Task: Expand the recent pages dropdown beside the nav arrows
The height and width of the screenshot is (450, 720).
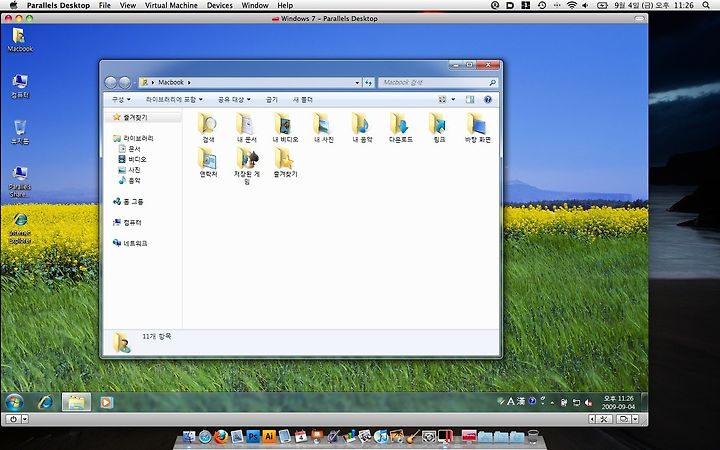Action: click(134, 83)
